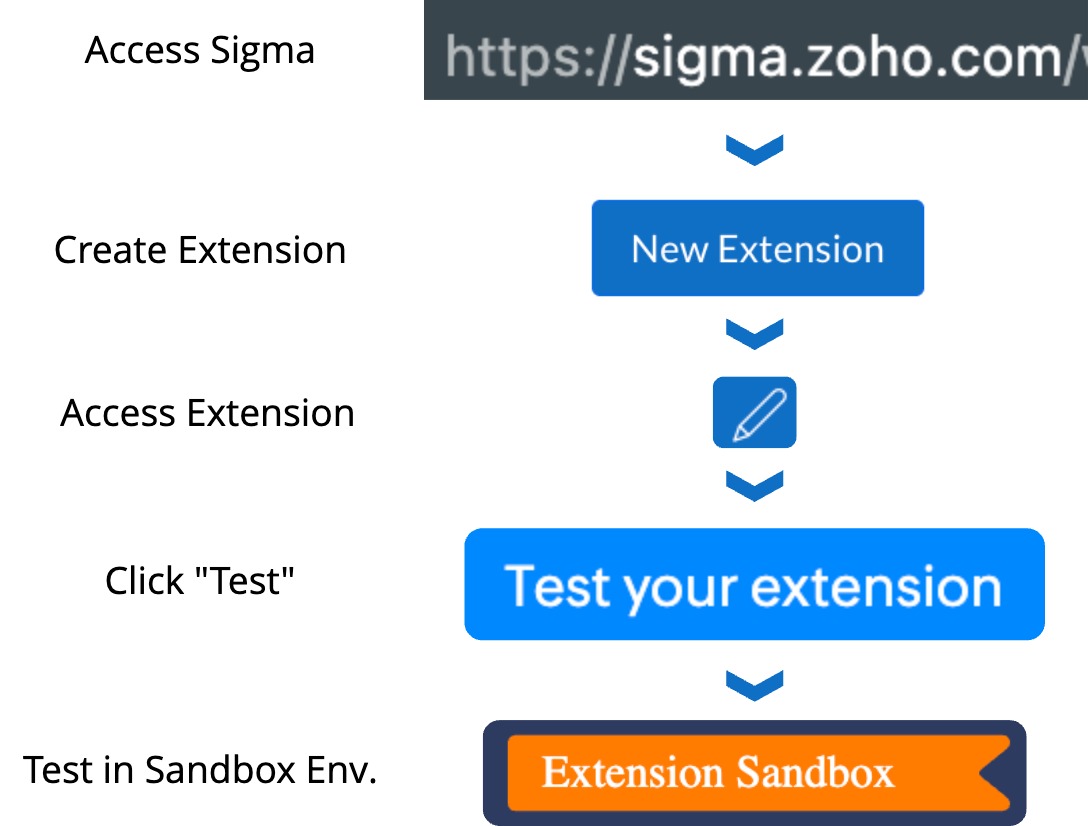Click the ribbon notch on the orange banner
The height and width of the screenshot is (826, 1088).
coord(996,773)
